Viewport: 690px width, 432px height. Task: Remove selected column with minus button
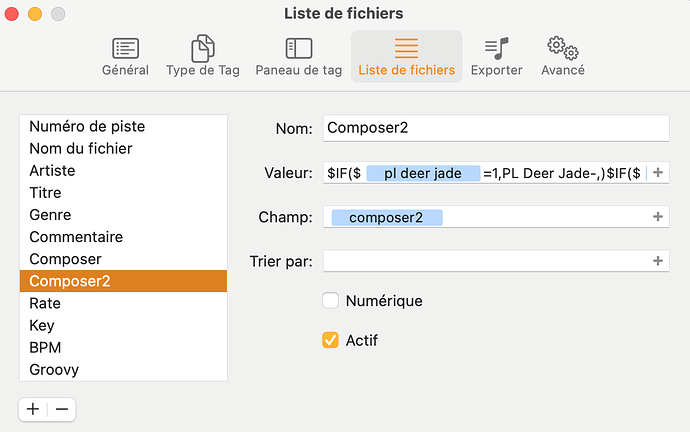[62, 409]
